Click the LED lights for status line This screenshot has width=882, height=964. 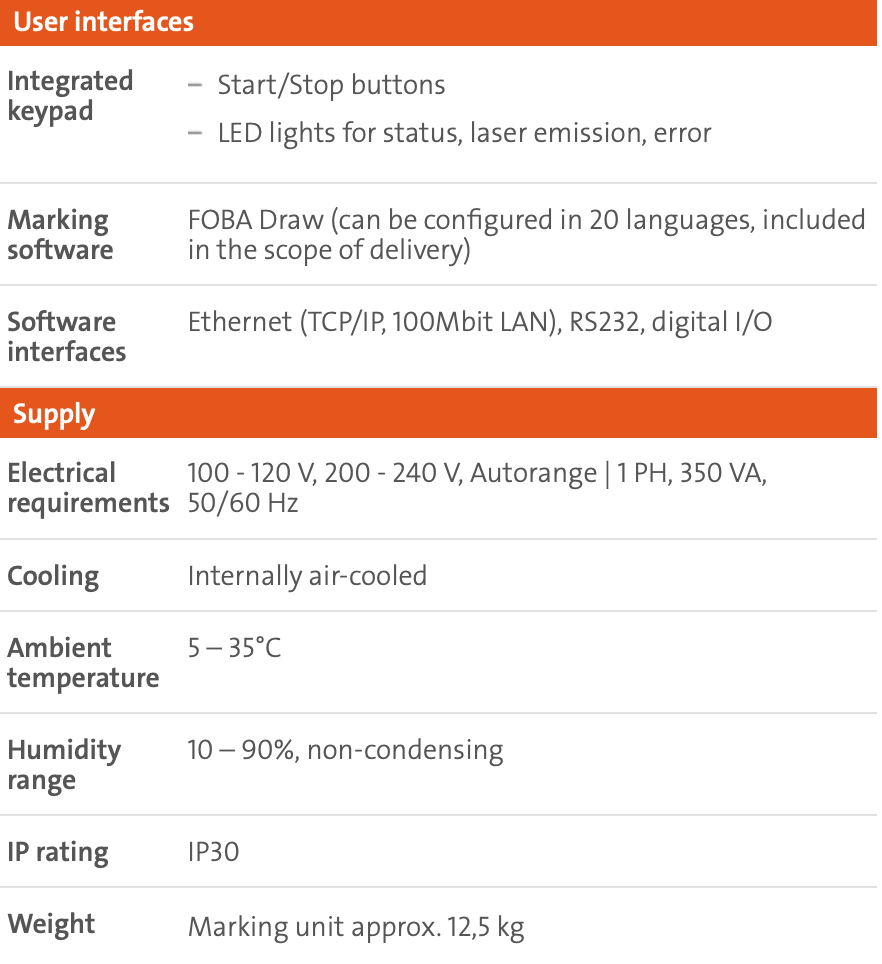coord(464,133)
